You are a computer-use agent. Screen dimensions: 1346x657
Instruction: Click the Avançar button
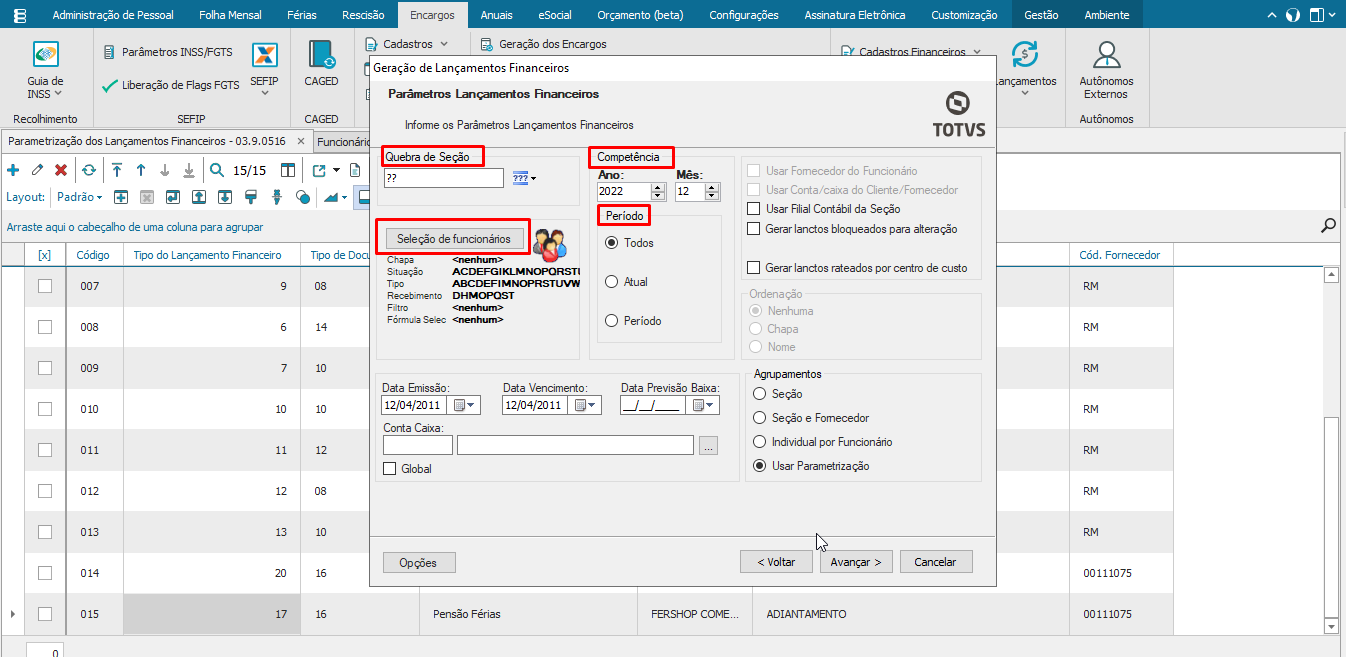pyautogui.click(x=856, y=562)
